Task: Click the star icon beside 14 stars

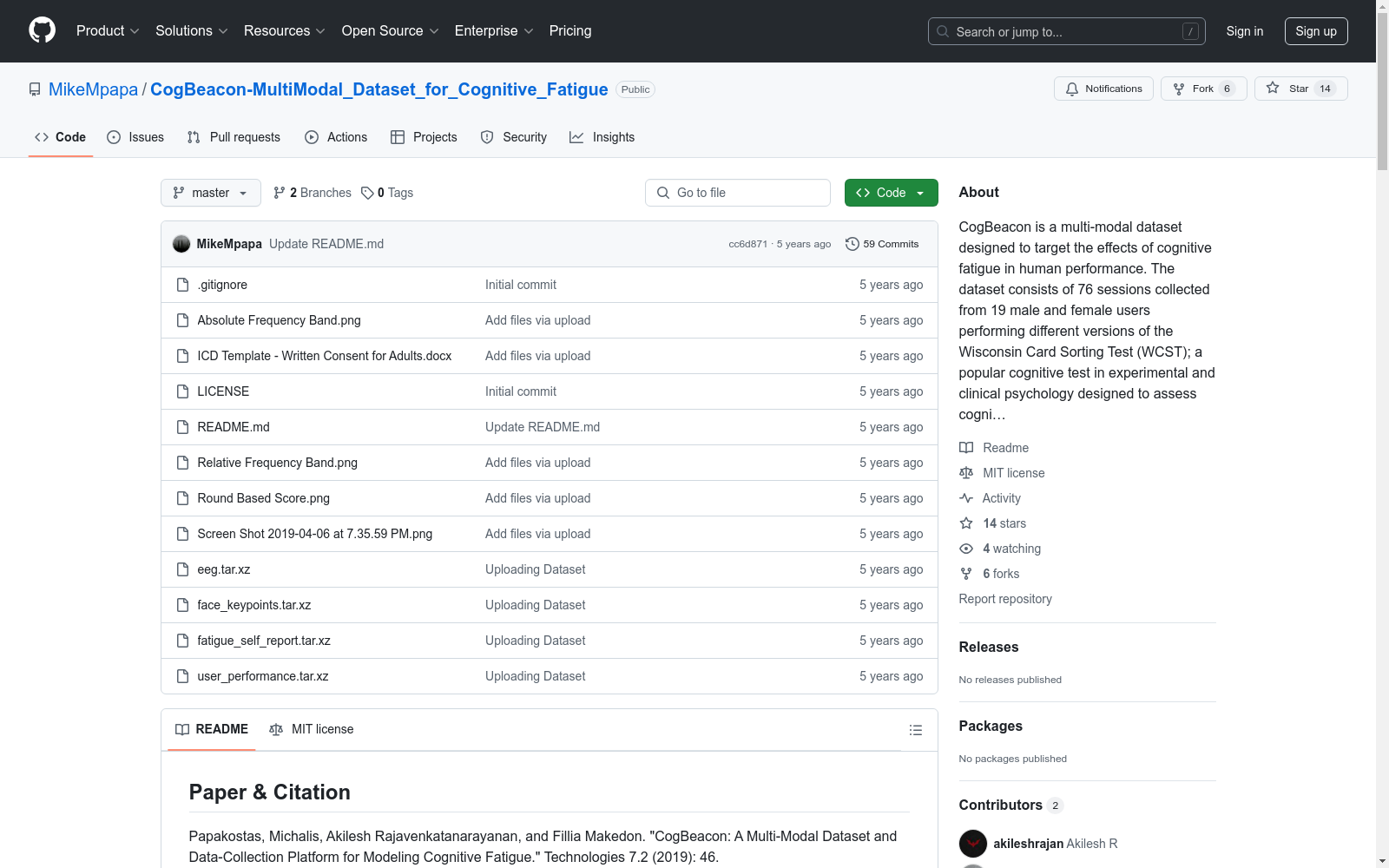Action: tap(966, 523)
